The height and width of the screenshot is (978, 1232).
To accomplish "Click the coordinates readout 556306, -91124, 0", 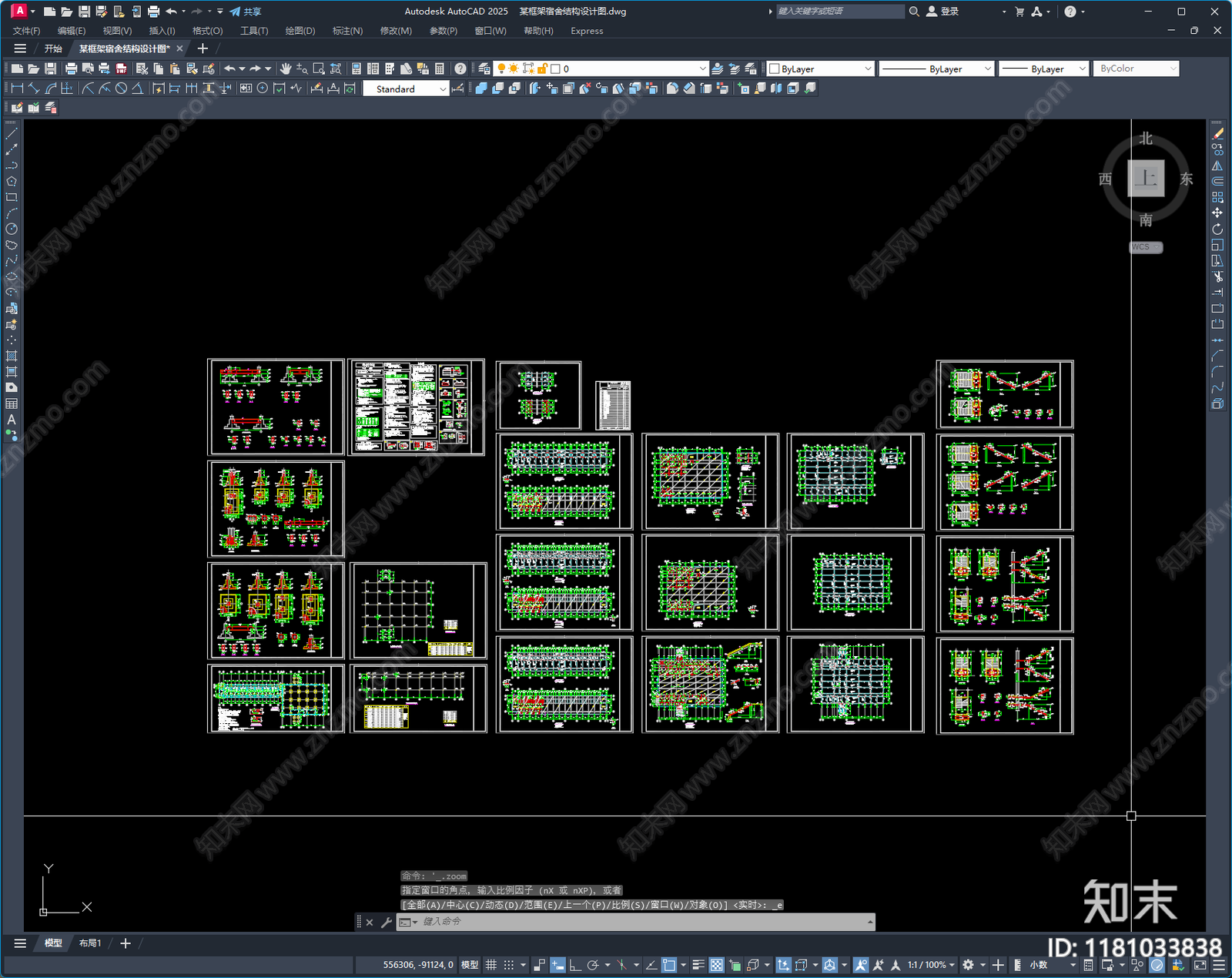I will [x=418, y=965].
